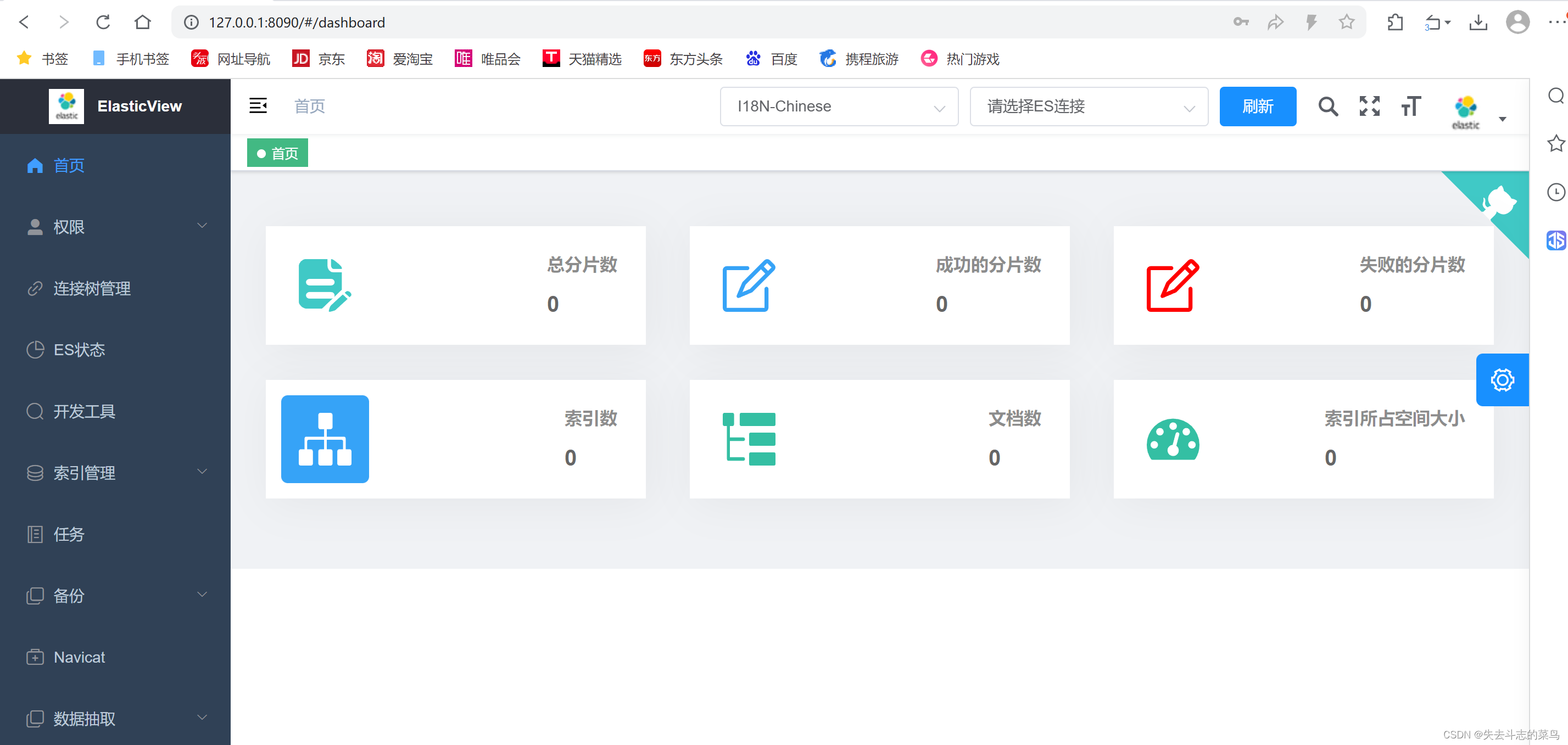Select 任务 in the sidebar
This screenshot has height=745, width=1568.
pos(69,534)
